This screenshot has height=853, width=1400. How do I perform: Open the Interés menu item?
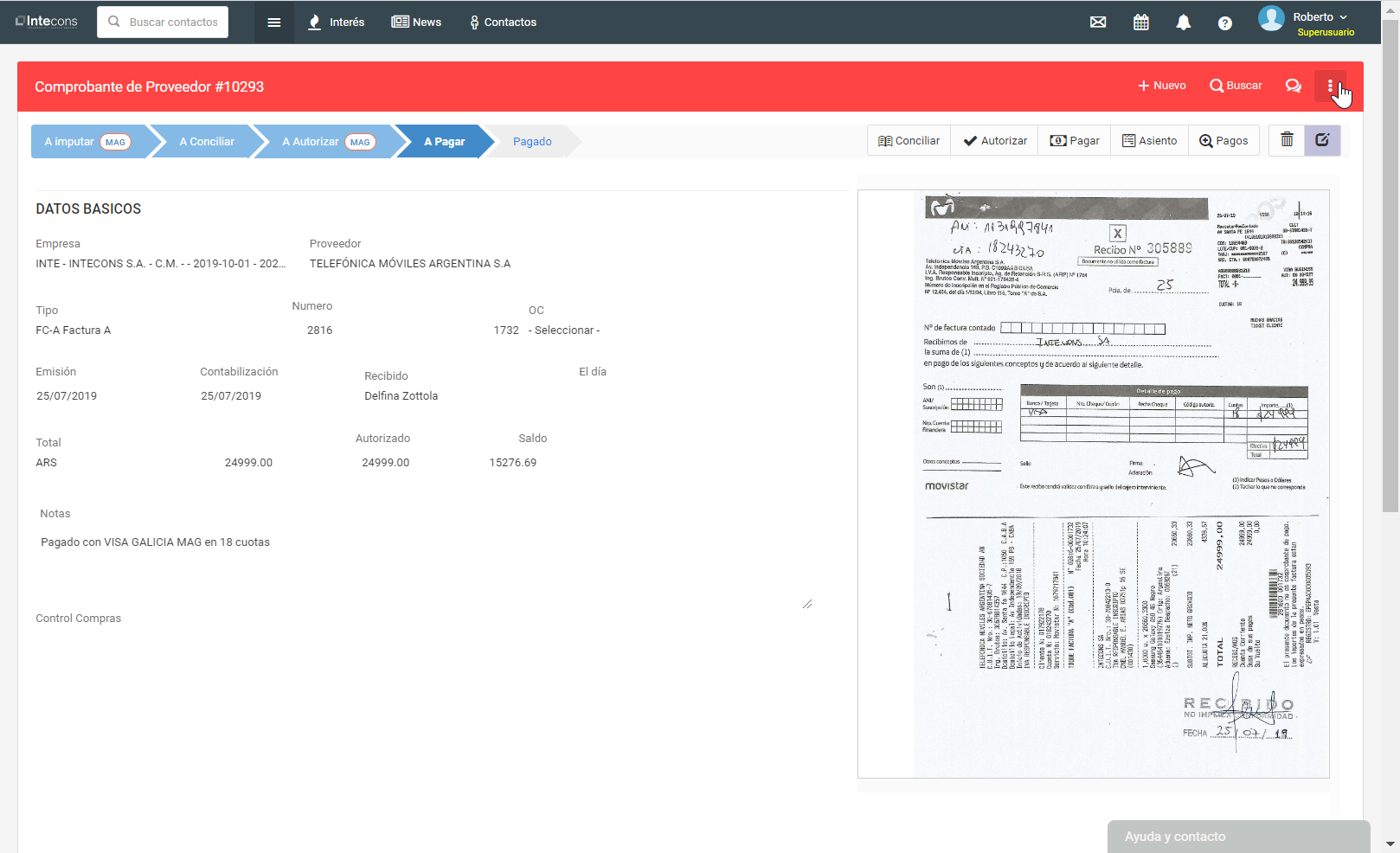pos(337,22)
